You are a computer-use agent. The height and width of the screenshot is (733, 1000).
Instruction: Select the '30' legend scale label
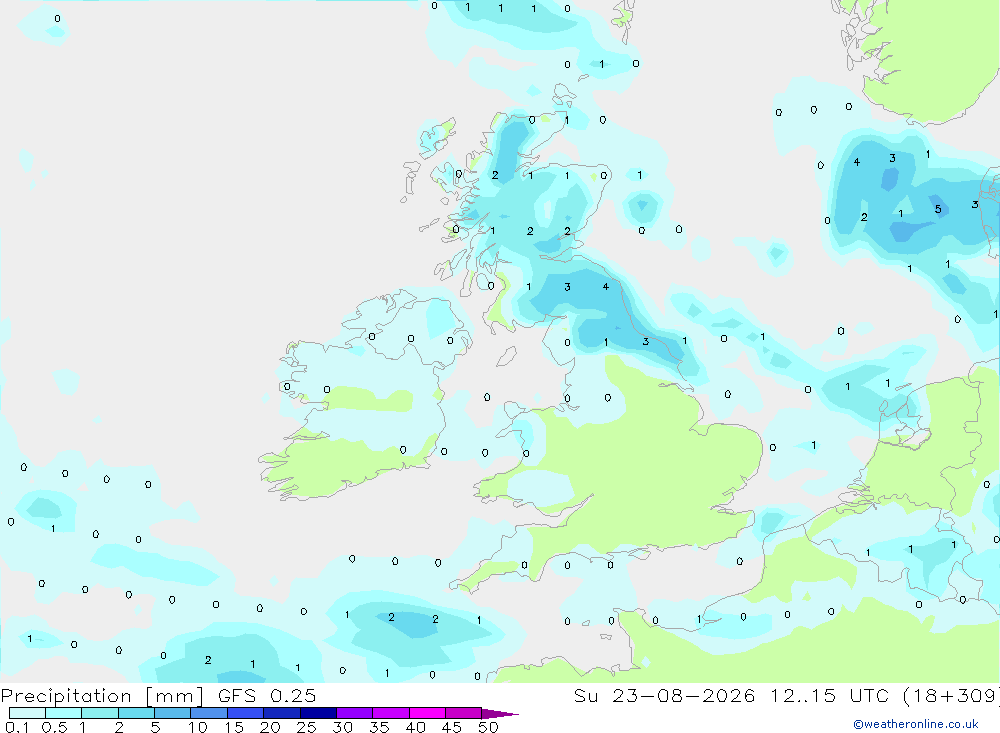(342, 727)
